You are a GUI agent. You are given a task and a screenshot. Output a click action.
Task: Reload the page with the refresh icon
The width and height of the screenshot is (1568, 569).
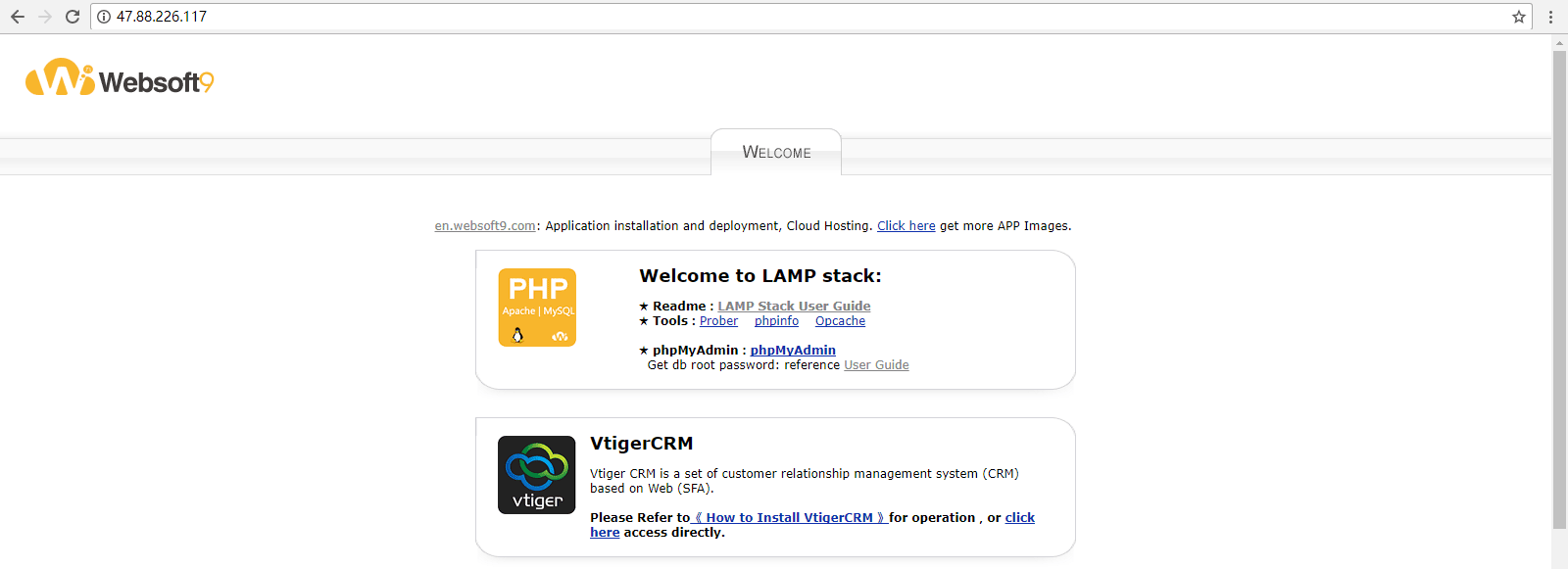point(73,17)
